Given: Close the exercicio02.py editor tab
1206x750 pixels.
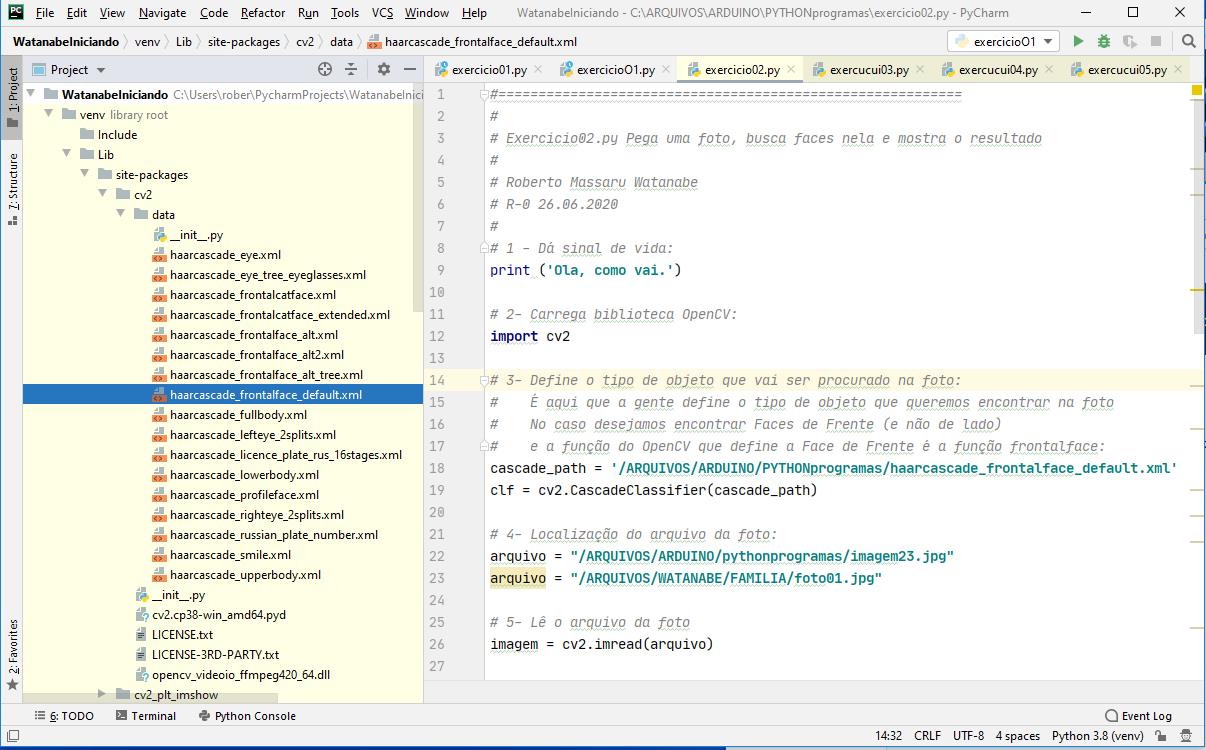Looking at the screenshot, I should (791, 70).
